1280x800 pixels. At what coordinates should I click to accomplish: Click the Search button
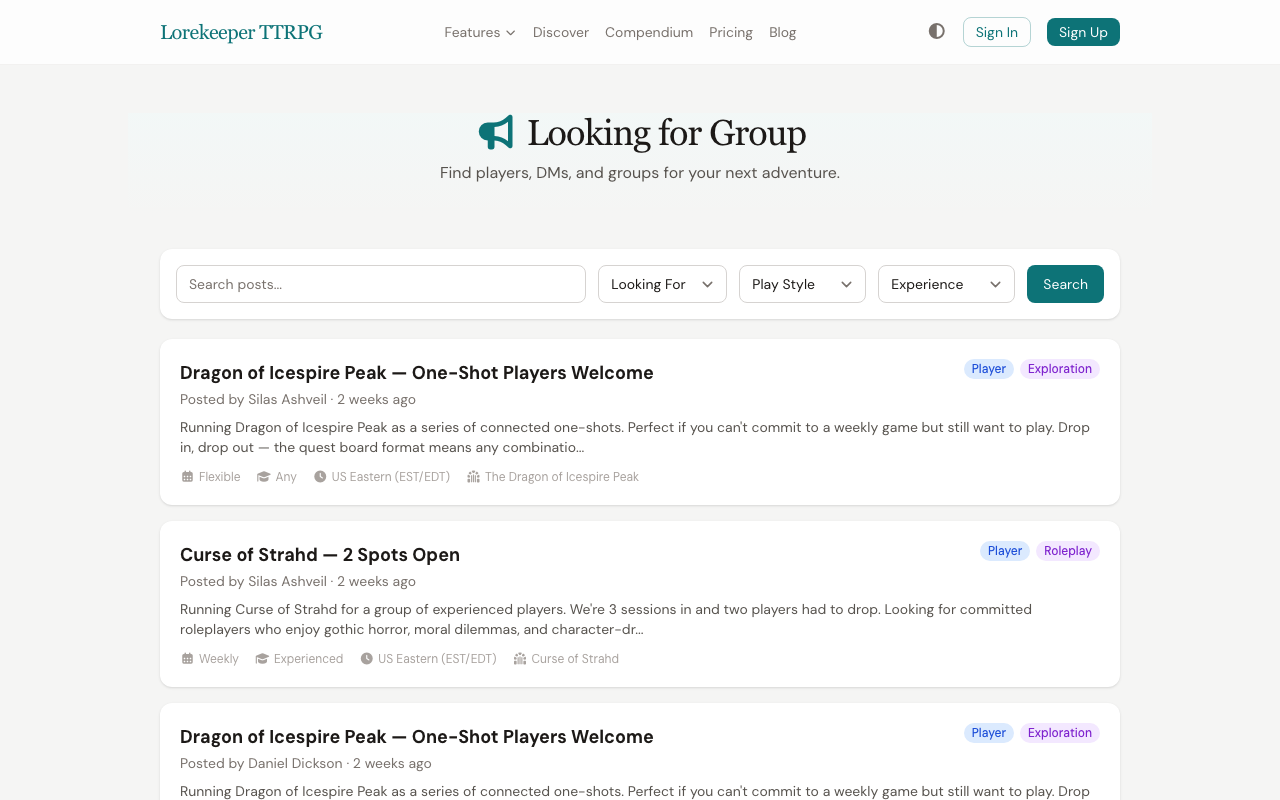click(1064, 284)
